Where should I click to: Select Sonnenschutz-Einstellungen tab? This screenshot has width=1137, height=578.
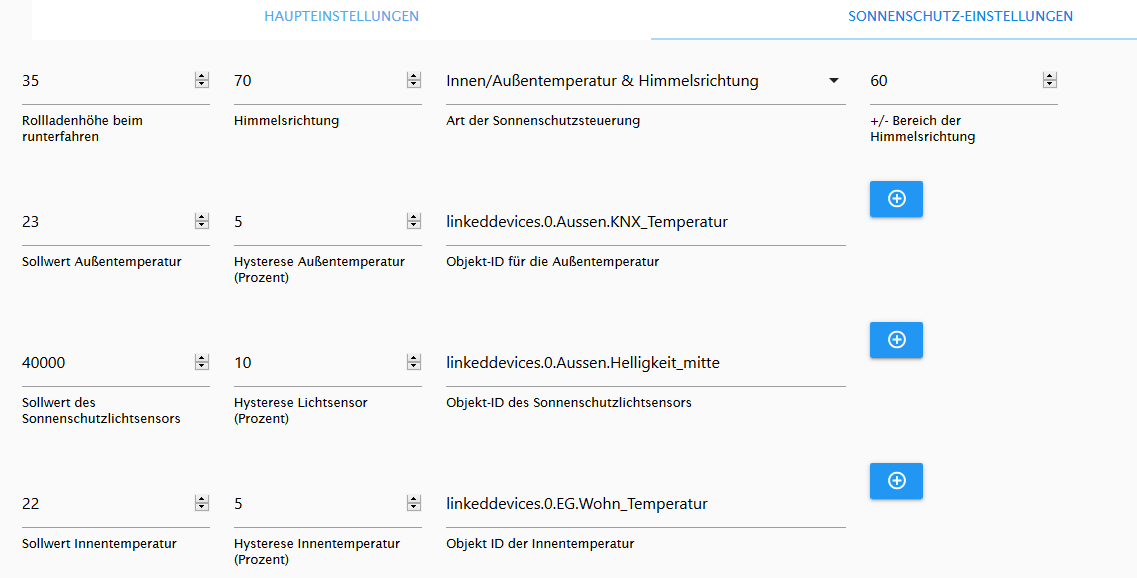(x=960, y=16)
